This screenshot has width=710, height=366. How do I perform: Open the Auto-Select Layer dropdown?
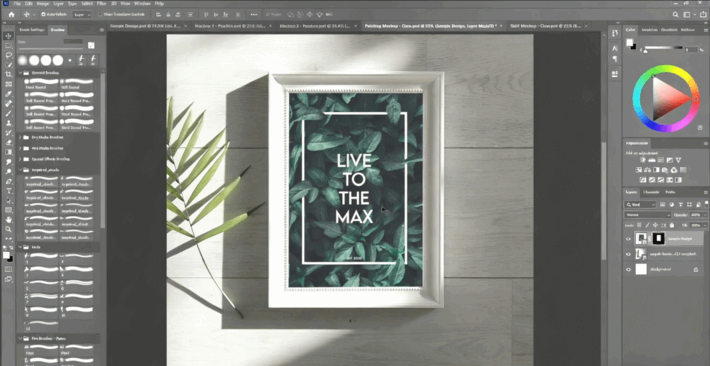tap(82, 14)
